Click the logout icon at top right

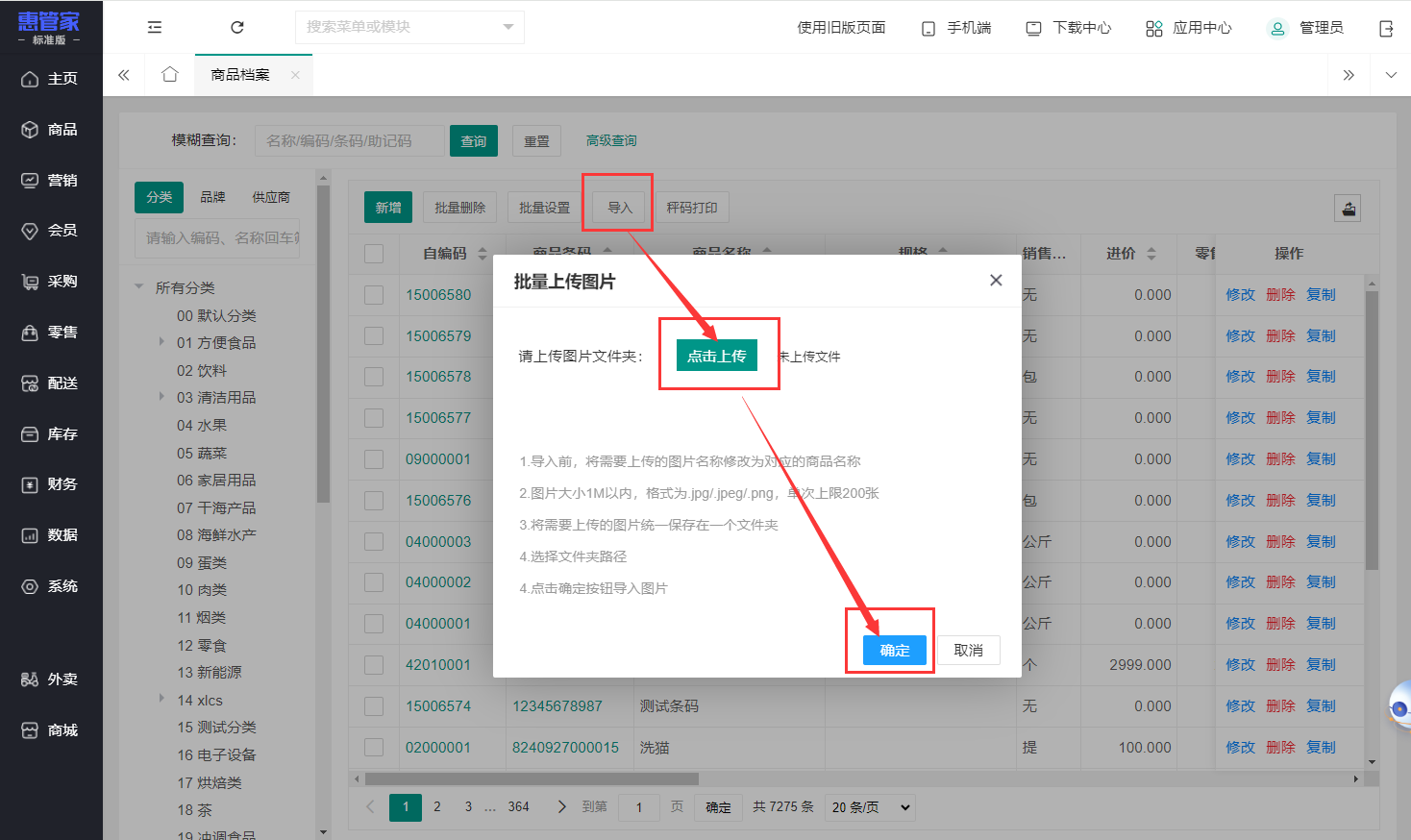1386,29
